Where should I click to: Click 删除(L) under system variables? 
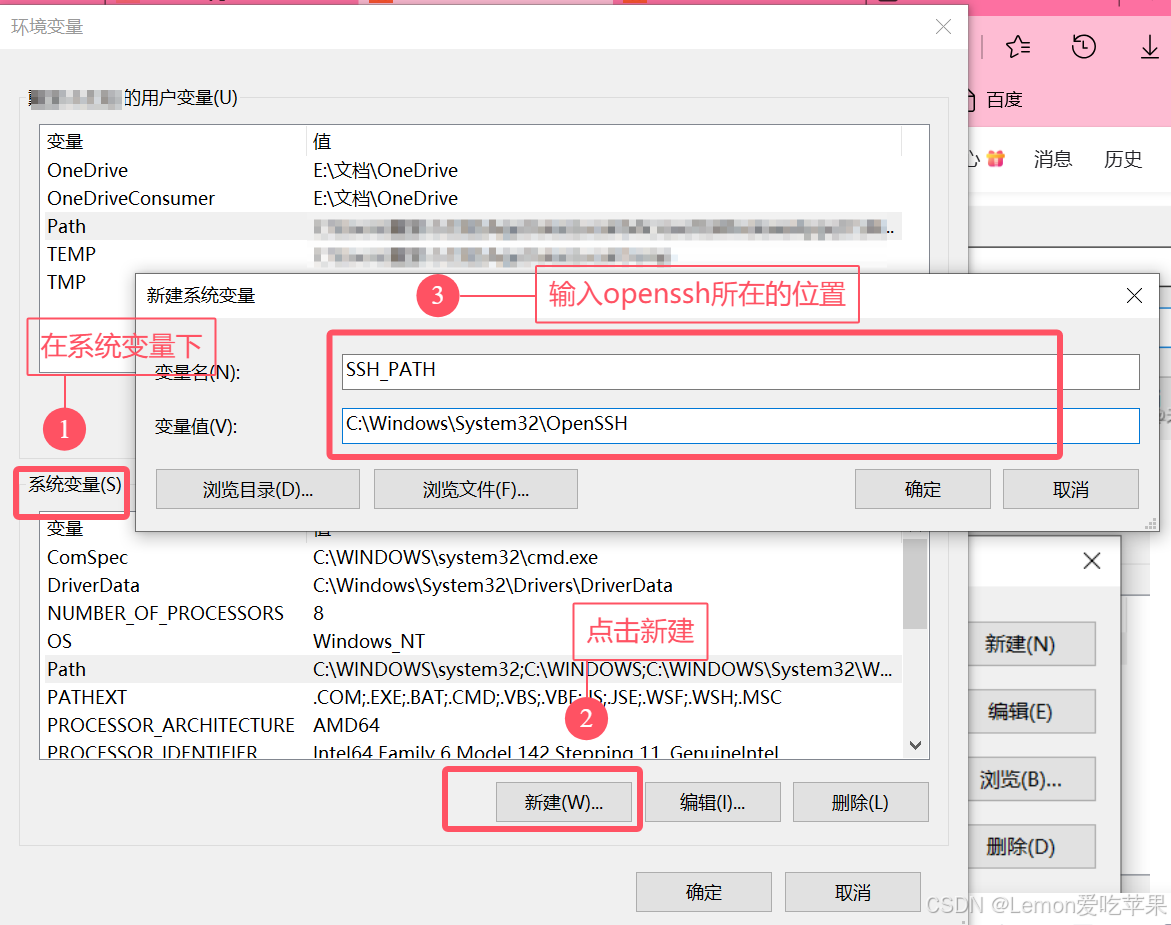[x=860, y=802]
